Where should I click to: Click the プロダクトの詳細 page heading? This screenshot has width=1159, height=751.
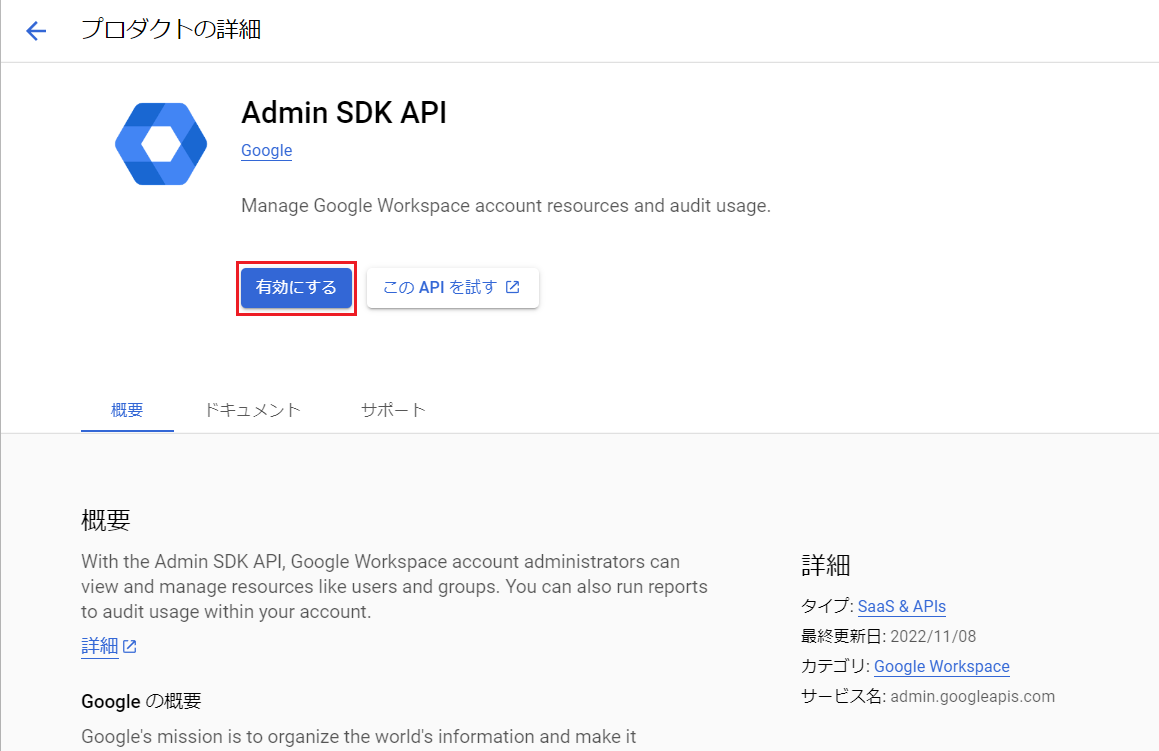point(171,30)
